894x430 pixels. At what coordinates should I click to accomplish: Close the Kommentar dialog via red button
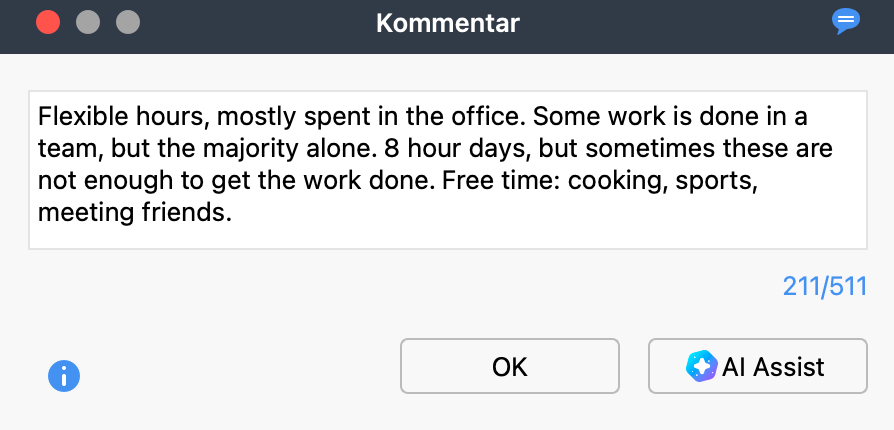[x=48, y=23]
